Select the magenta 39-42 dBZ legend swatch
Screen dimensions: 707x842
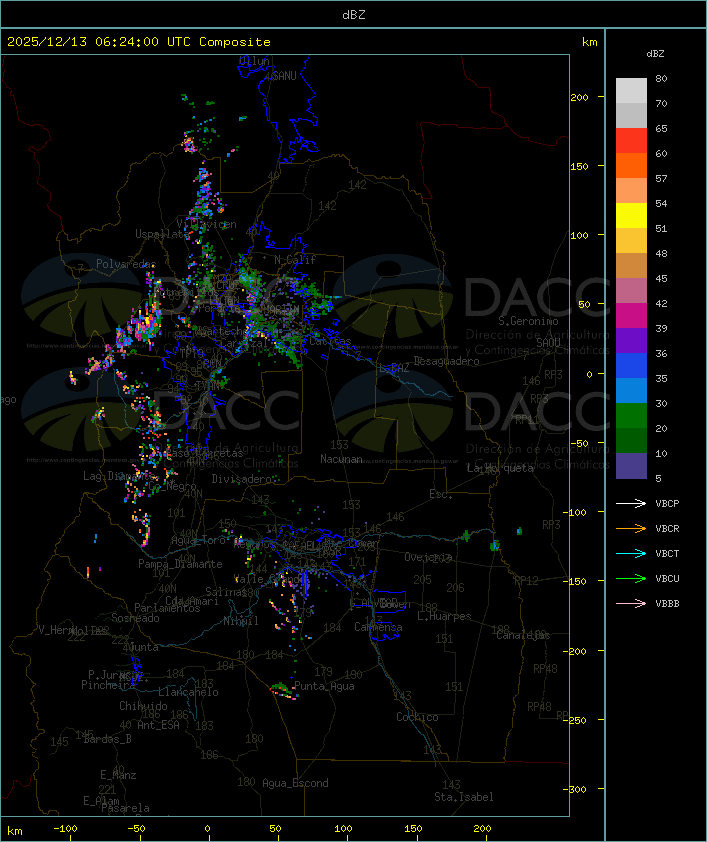point(631,316)
